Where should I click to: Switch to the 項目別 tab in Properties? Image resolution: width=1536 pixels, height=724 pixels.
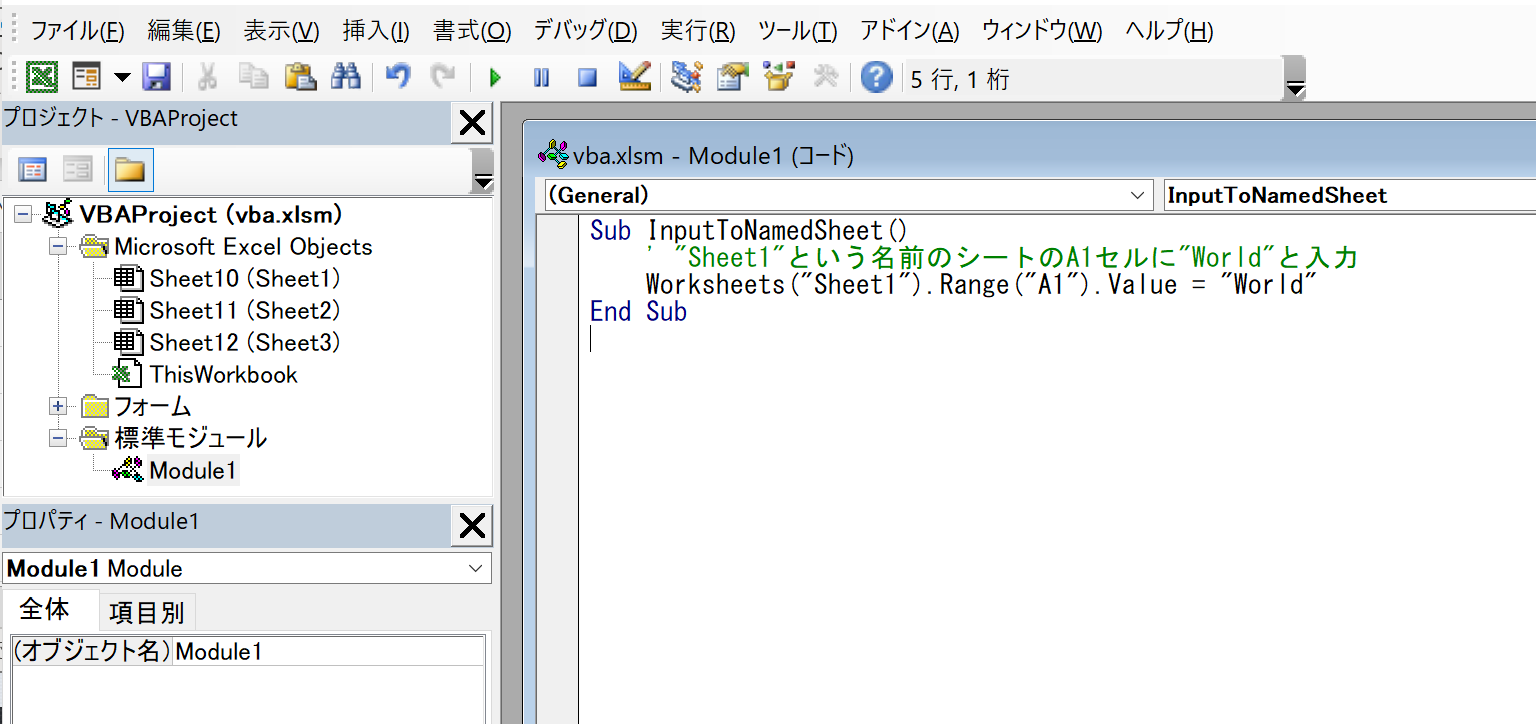pos(146,612)
